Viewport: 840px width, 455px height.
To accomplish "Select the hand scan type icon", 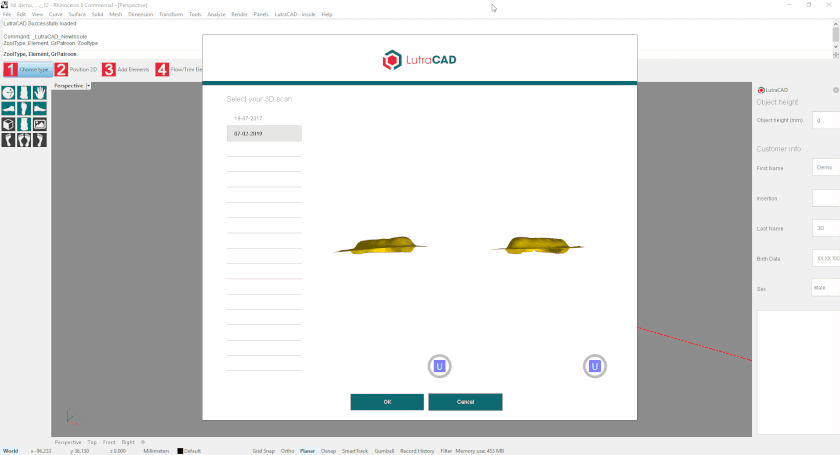I will click(40, 93).
